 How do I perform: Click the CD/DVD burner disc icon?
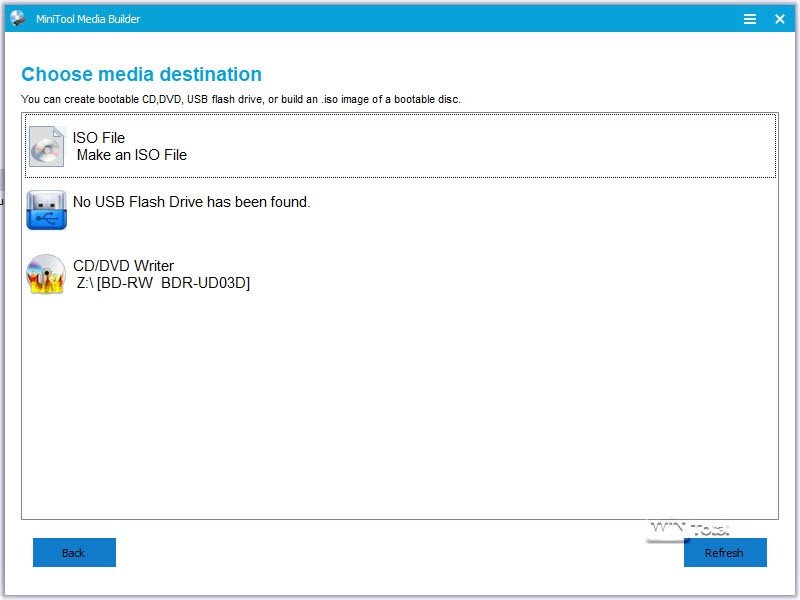[x=46, y=274]
